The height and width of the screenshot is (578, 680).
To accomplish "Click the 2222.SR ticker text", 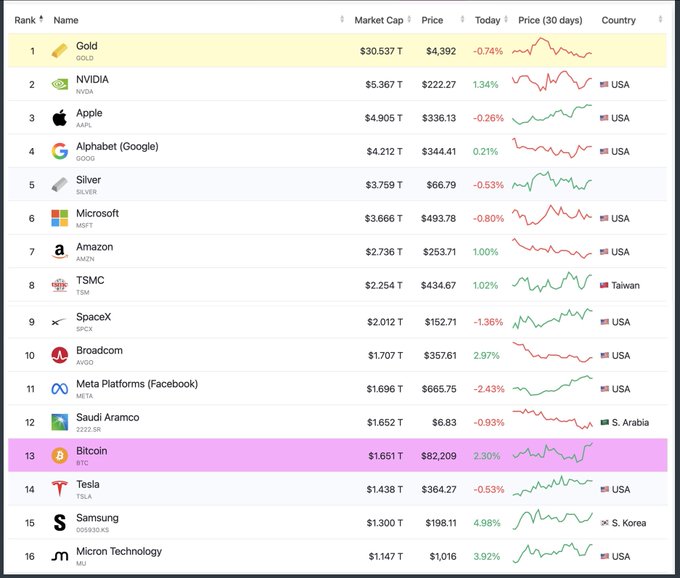I will tap(88, 429).
